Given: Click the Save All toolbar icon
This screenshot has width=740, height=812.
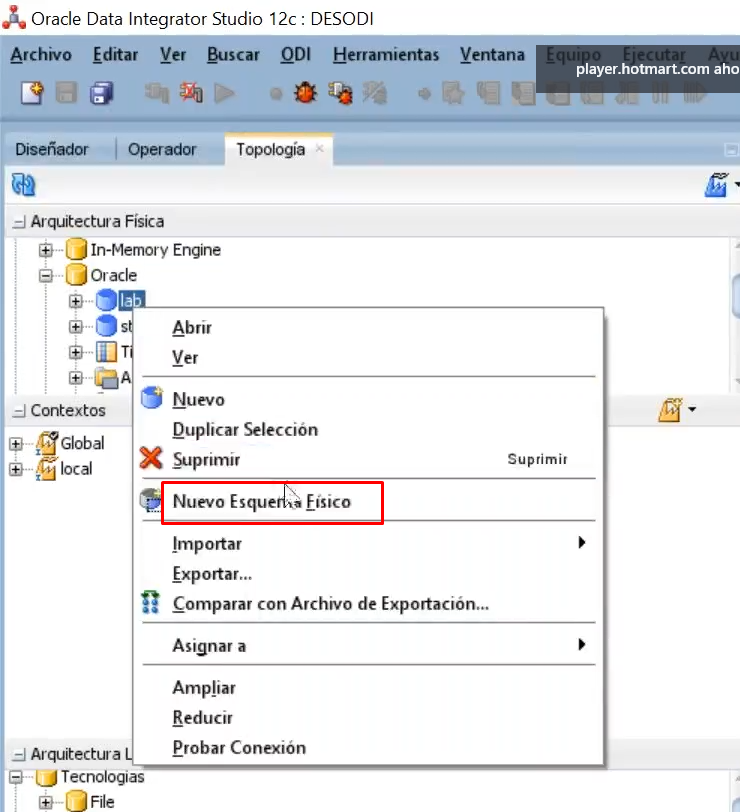Looking at the screenshot, I should 101,94.
